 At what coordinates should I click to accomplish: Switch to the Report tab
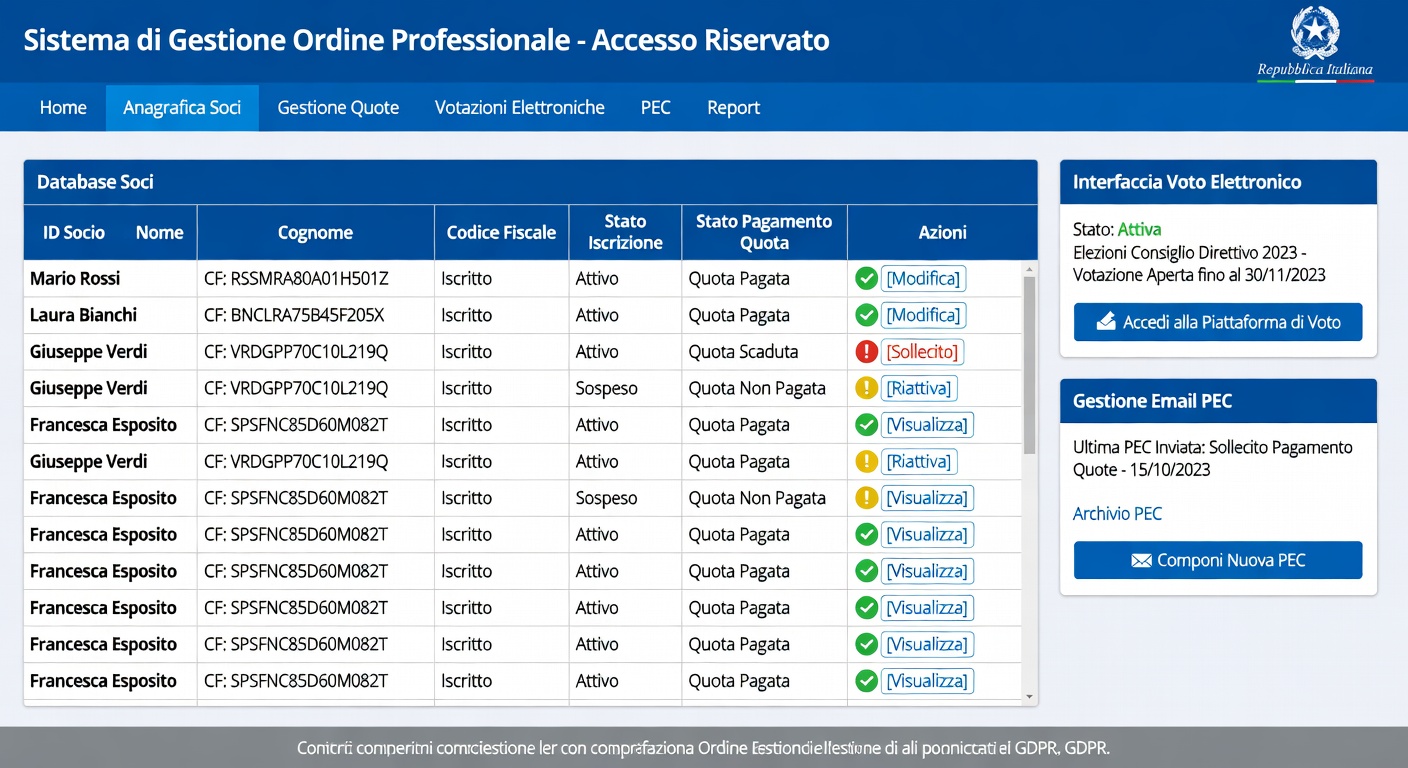click(x=733, y=107)
